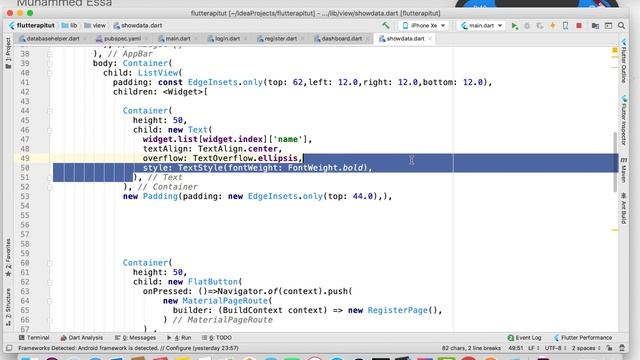Click the Frameworks Detected status message
Image resolution: width=640 pixels, height=360 pixels.
click(128, 348)
